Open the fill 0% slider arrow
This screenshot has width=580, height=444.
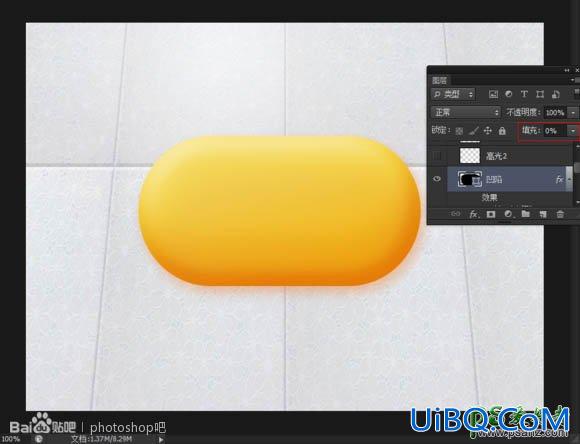573,131
